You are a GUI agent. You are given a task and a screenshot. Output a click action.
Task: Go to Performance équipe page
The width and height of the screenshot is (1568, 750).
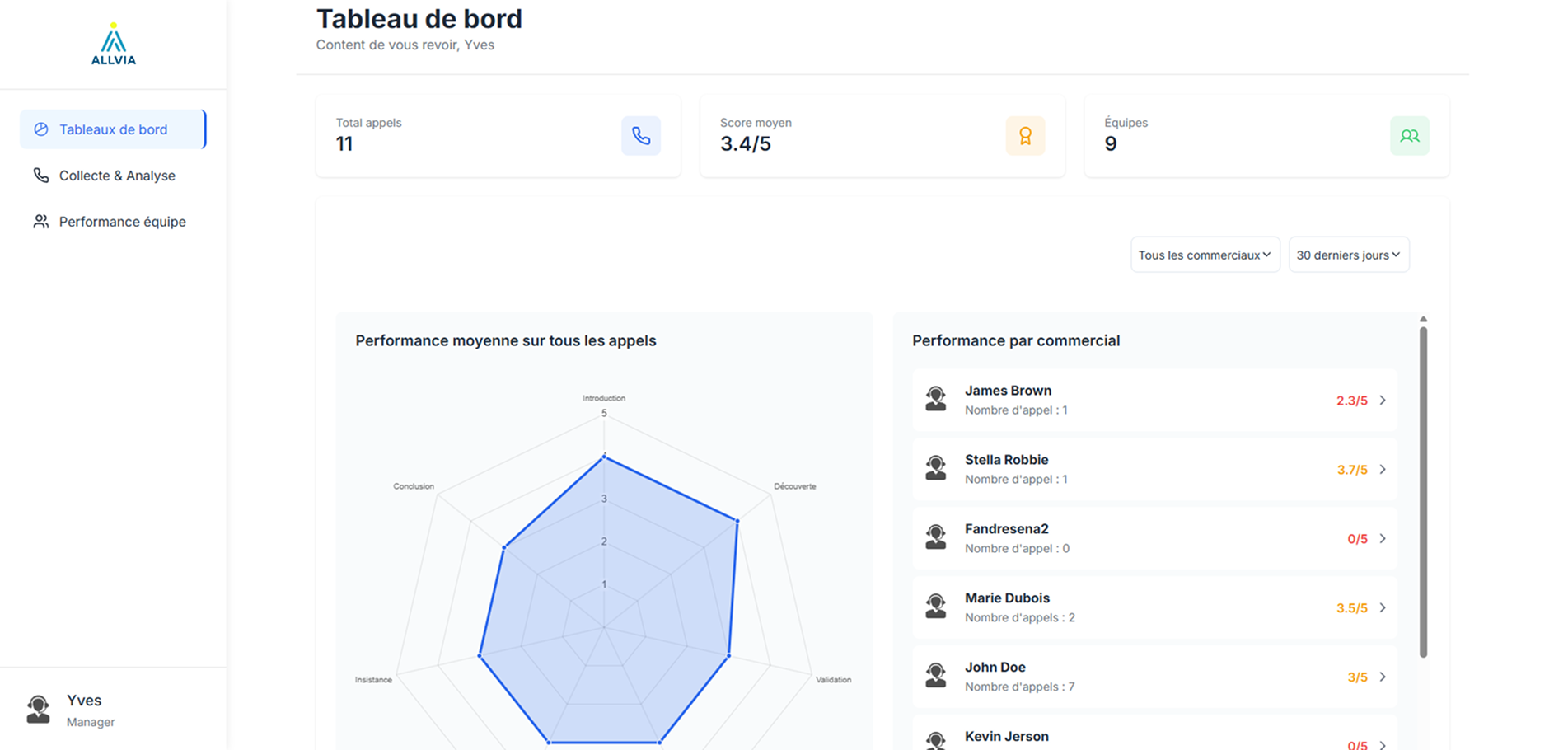pyautogui.click(x=122, y=222)
